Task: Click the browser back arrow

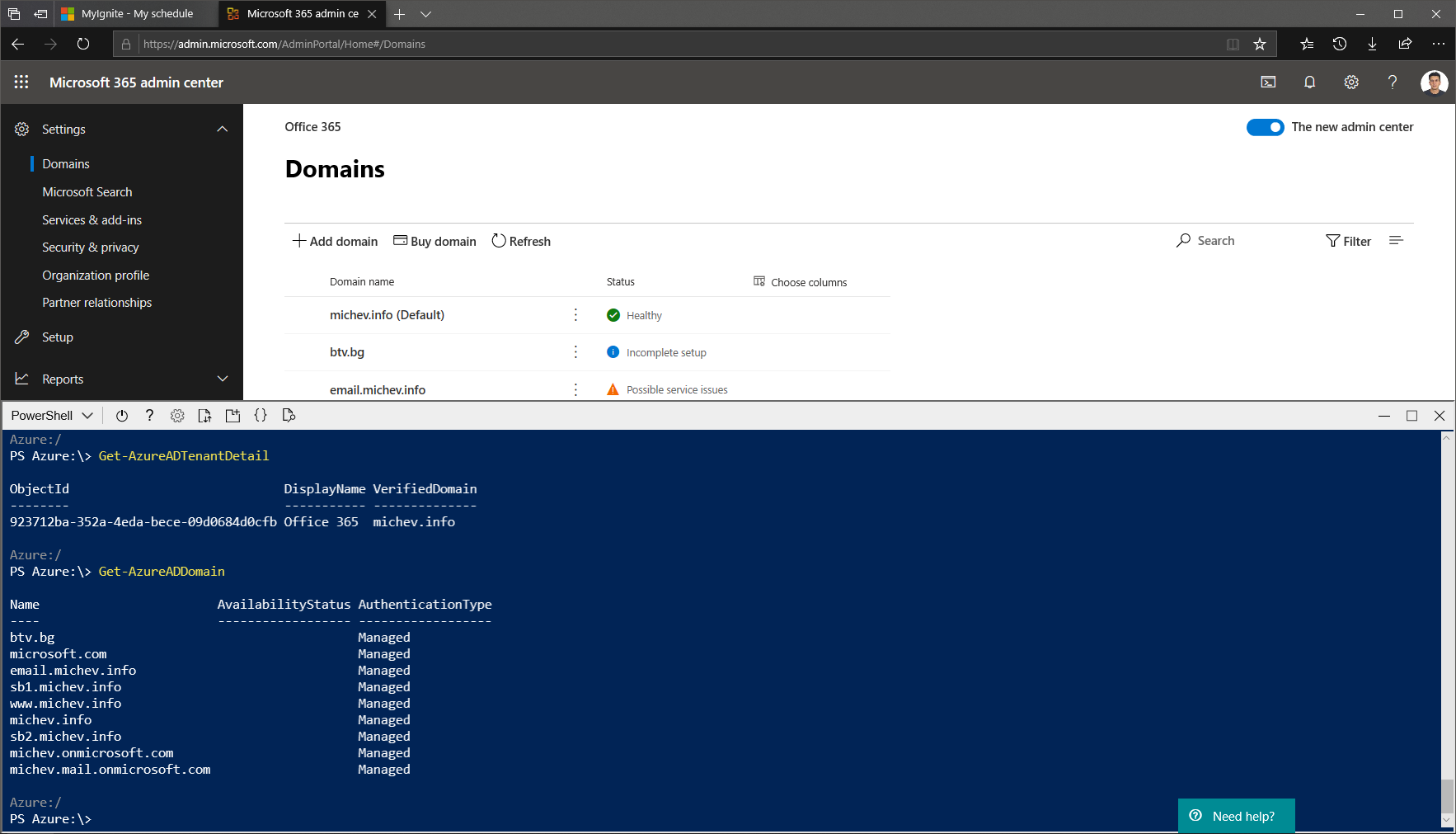Action: 18,44
